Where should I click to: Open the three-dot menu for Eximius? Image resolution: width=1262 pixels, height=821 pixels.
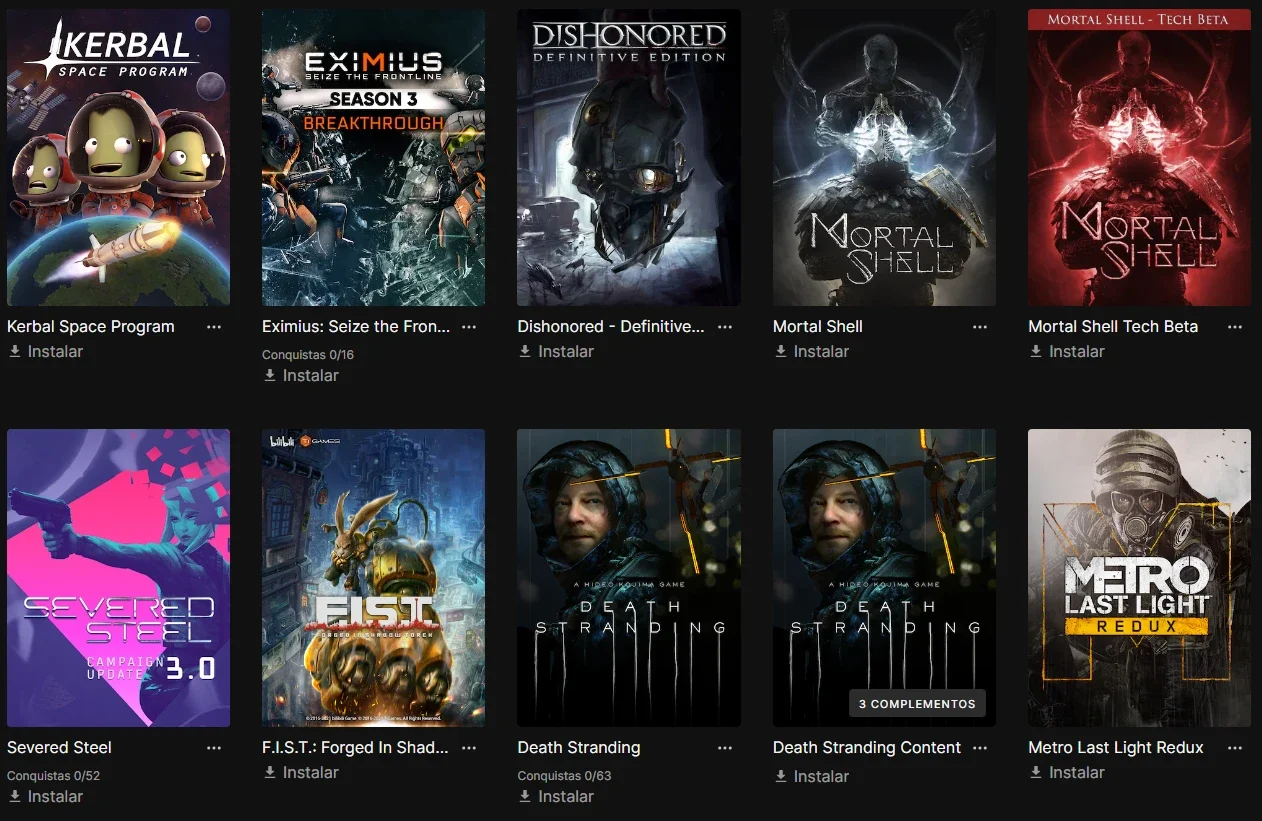tap(469, 327)
